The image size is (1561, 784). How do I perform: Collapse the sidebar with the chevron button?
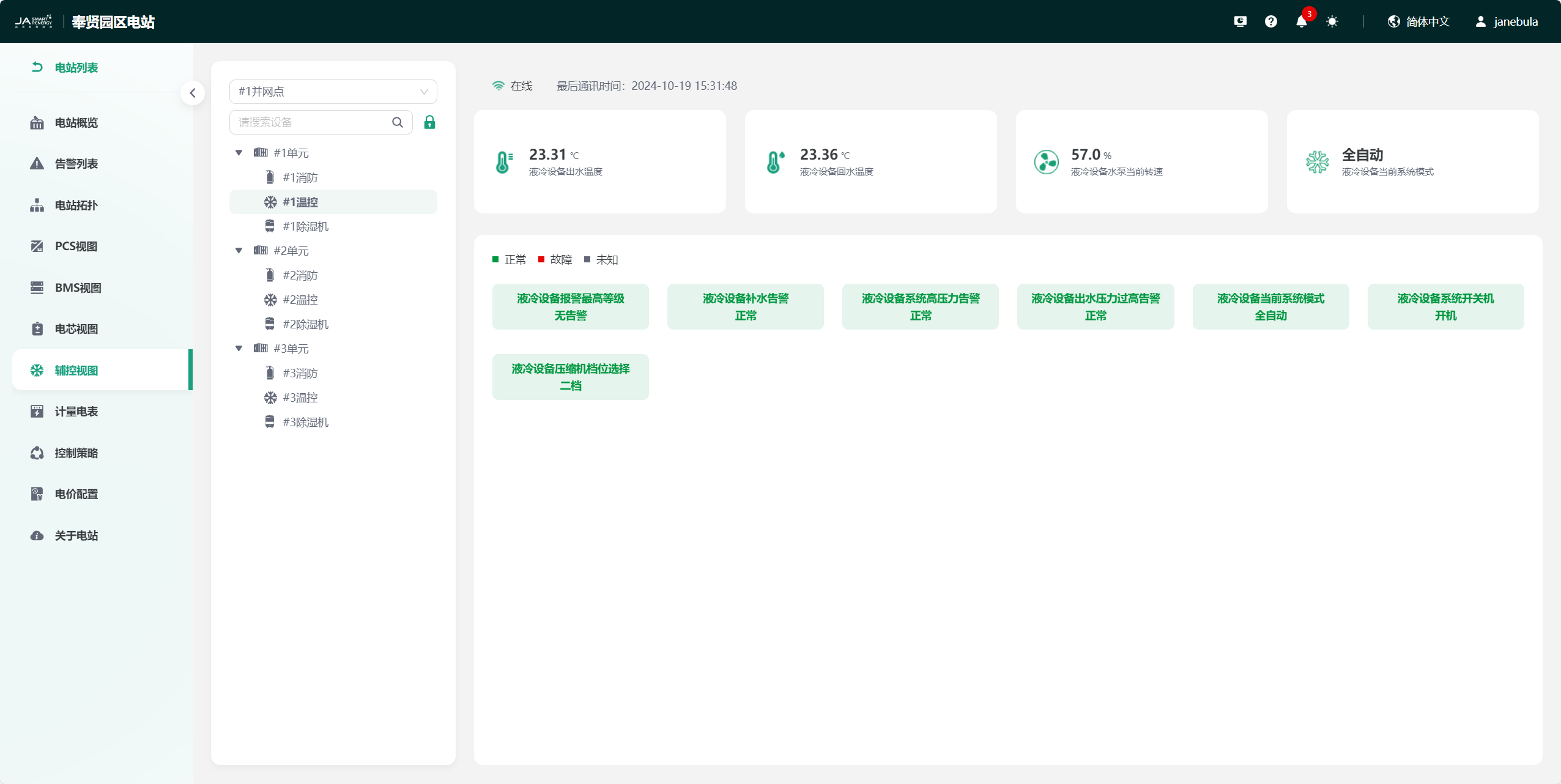[x=193, y=93]
